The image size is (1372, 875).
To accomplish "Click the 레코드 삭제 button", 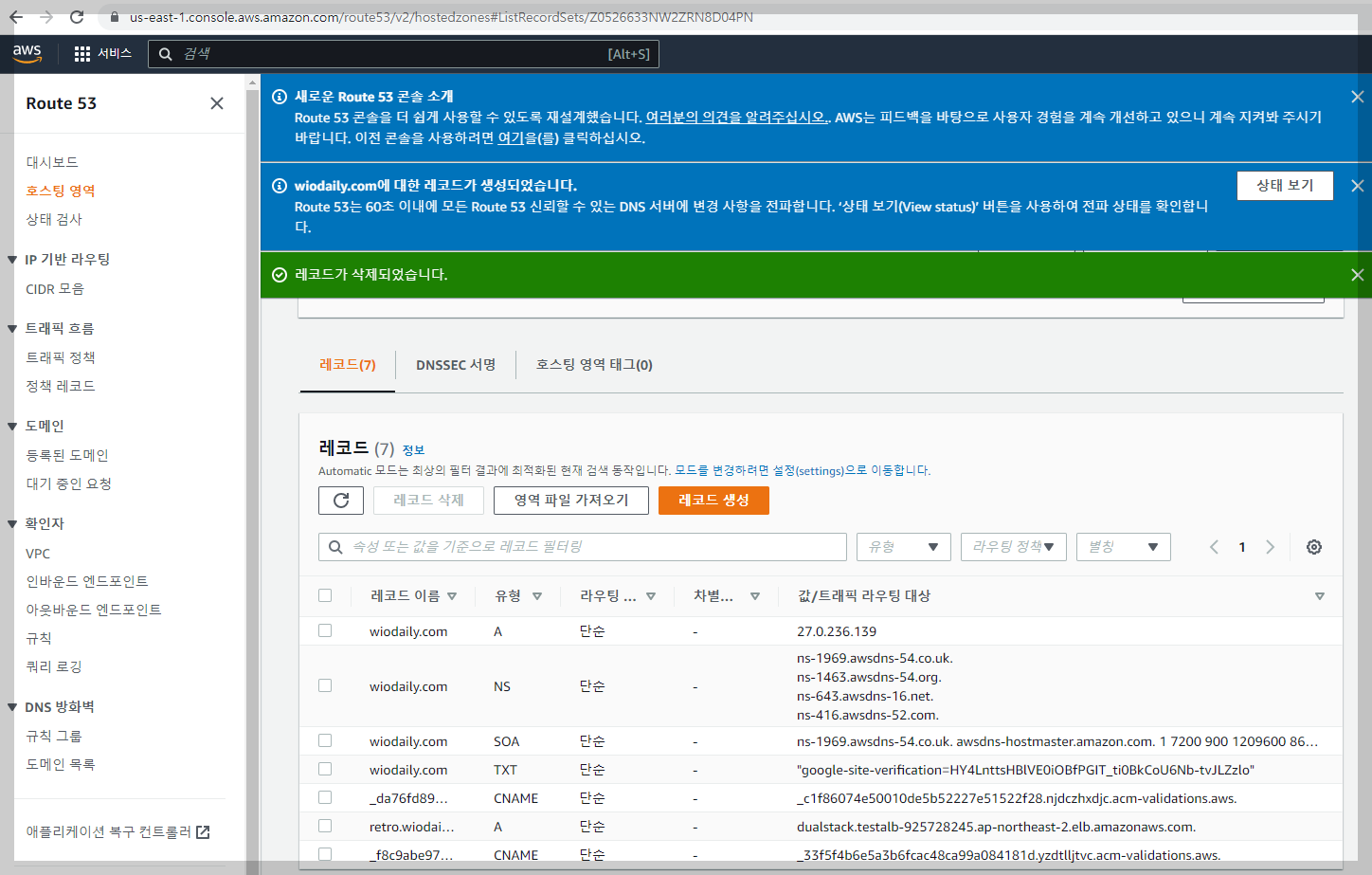I will pyautogui.click(x=428, y=501).
